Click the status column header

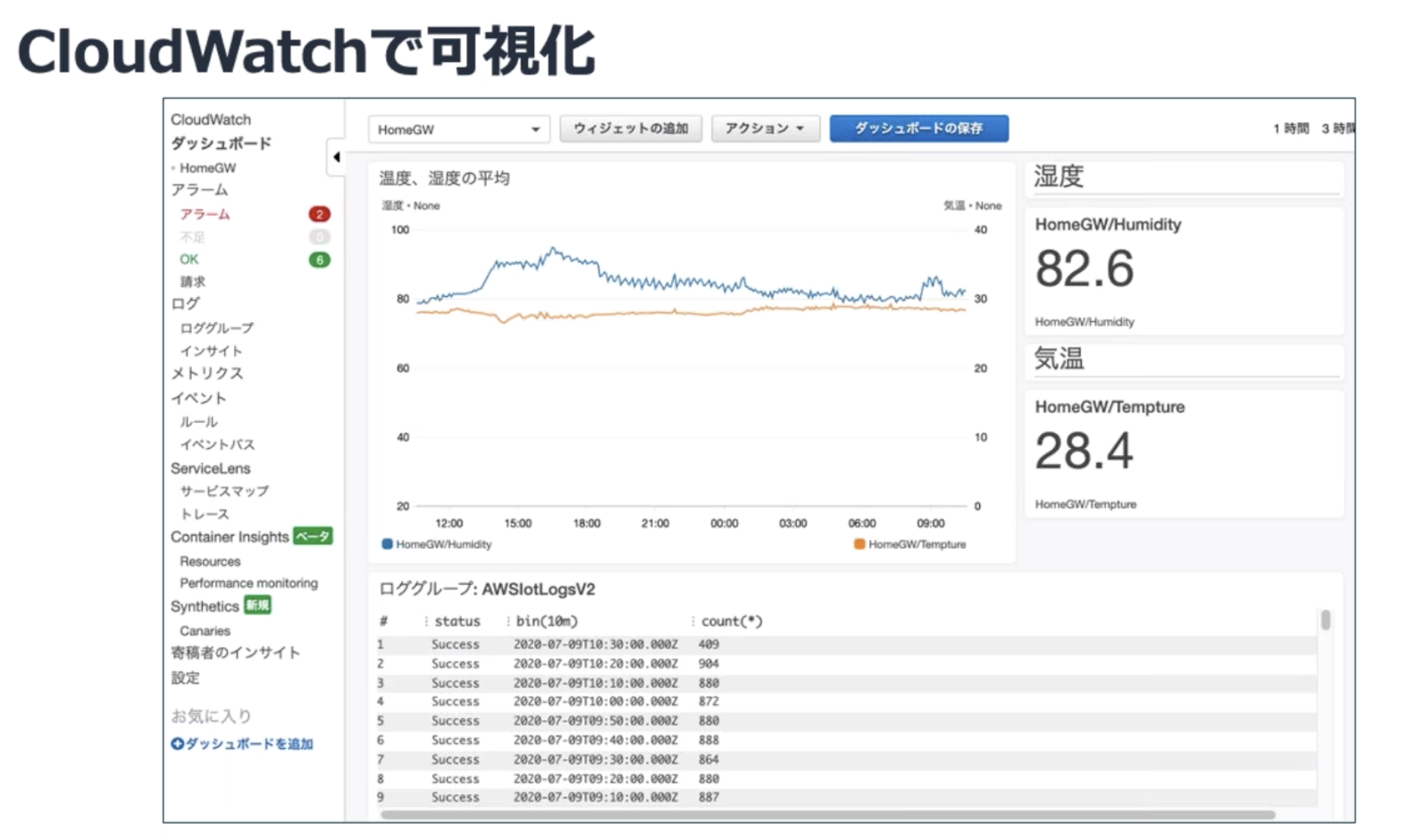457,621
